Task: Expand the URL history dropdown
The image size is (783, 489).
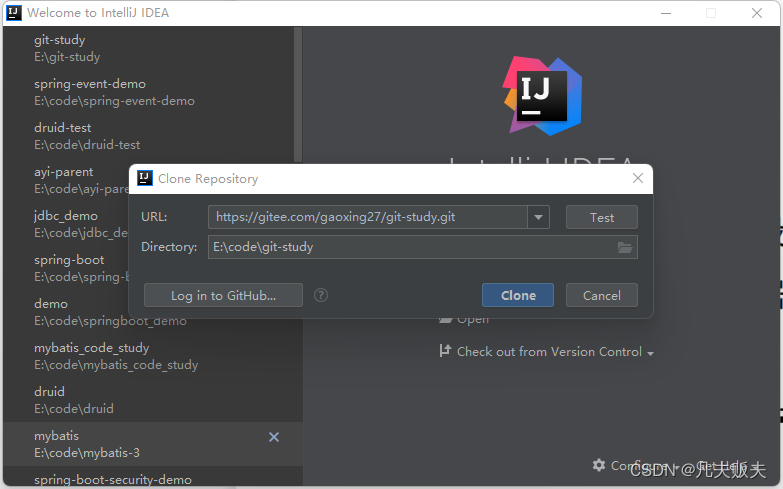Action: tap(538, 217)
